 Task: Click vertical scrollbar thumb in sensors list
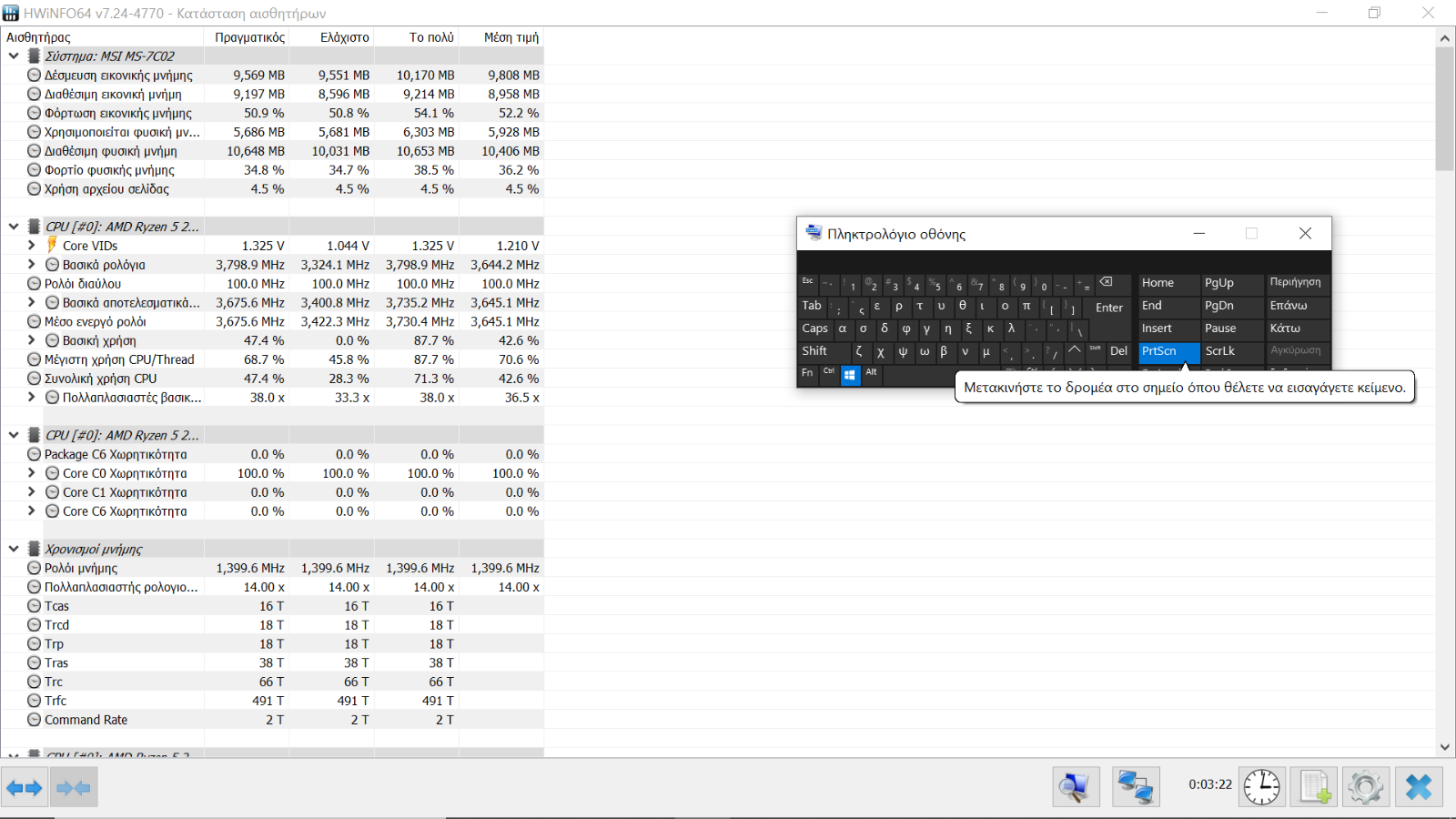tap(1445, 109)
